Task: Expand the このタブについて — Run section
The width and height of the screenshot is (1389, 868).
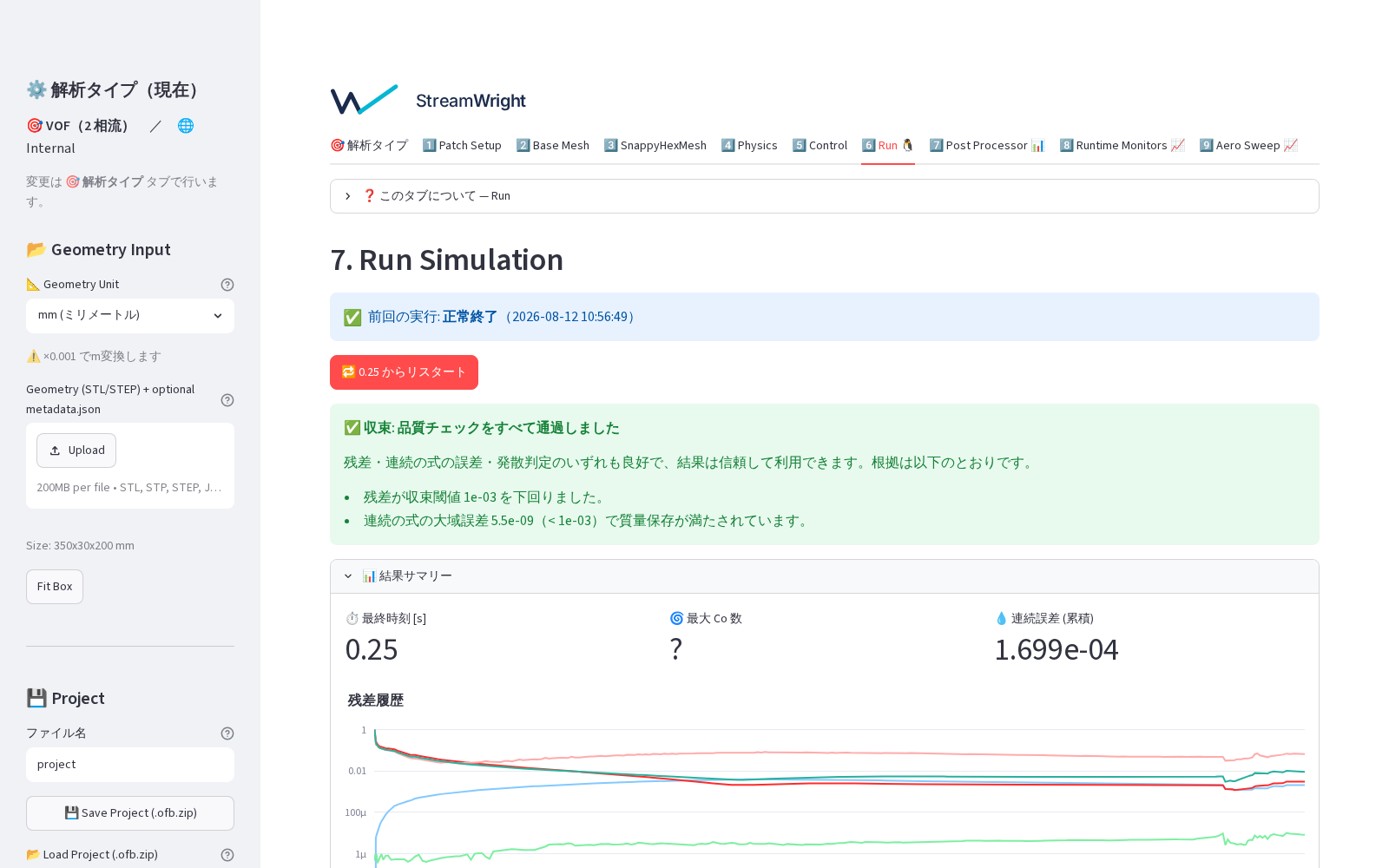Action: (824, 196)
